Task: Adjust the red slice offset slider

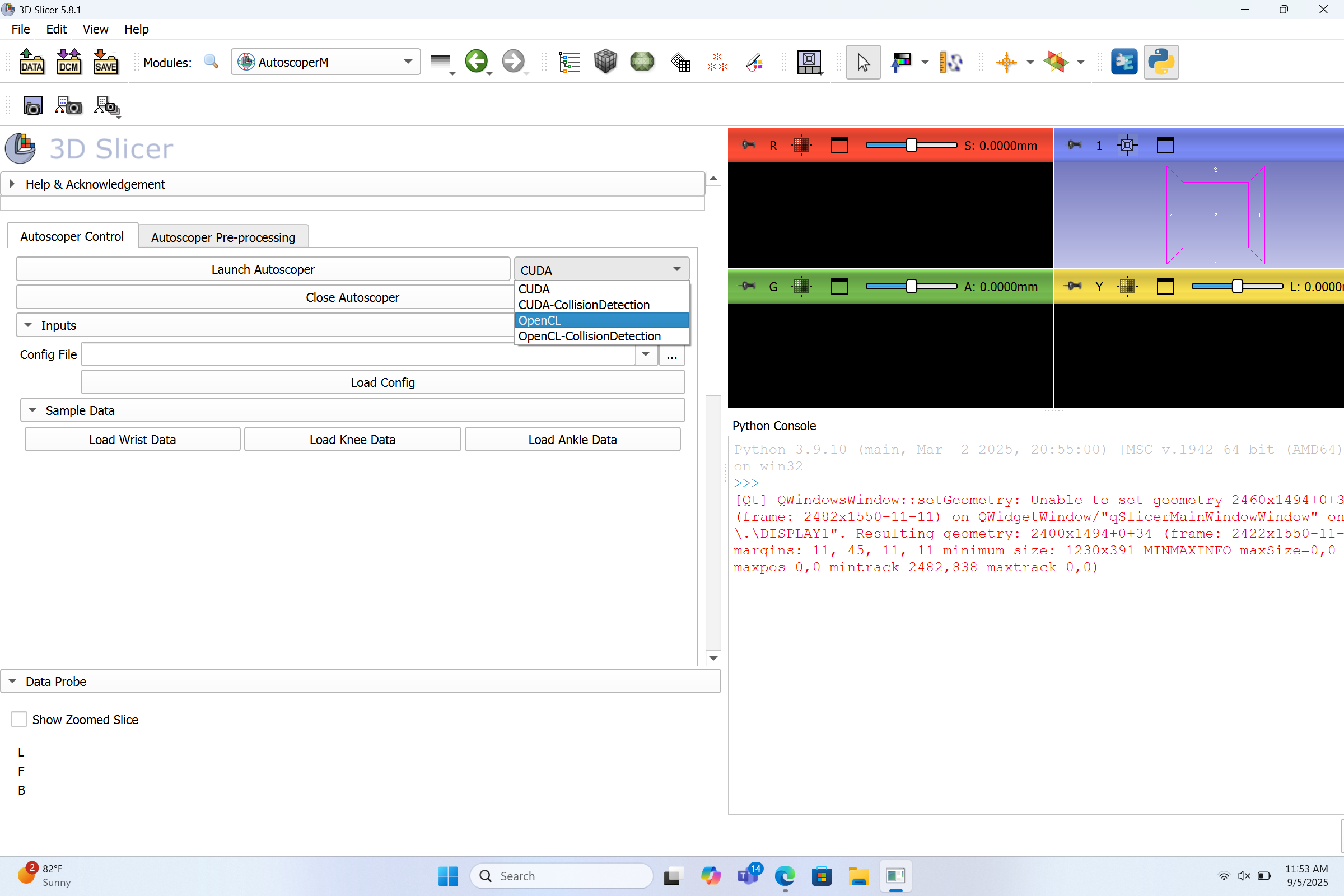Action: 912,145
